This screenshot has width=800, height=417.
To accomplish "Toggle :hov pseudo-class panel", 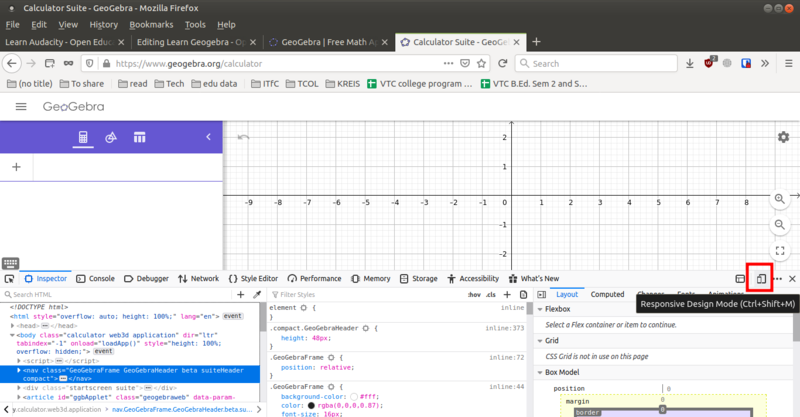I will [474, 295].
